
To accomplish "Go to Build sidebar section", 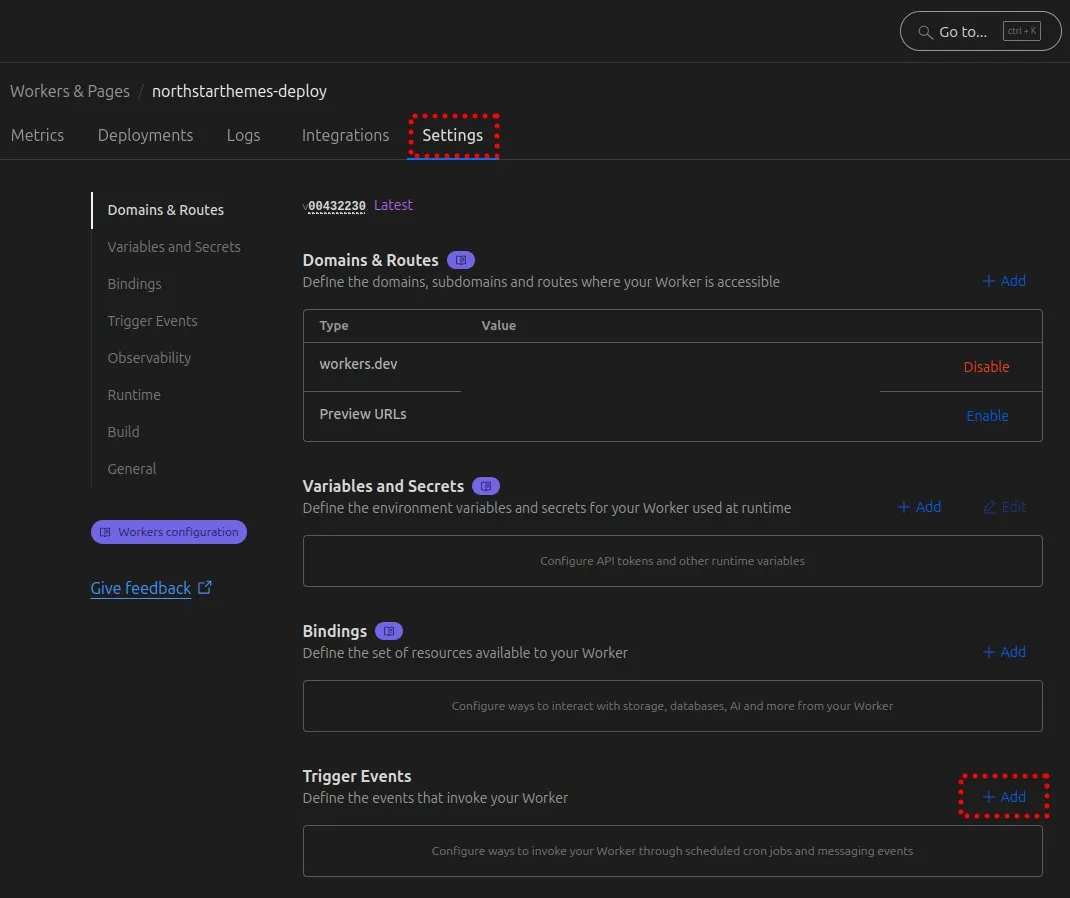I will point(124,432).
